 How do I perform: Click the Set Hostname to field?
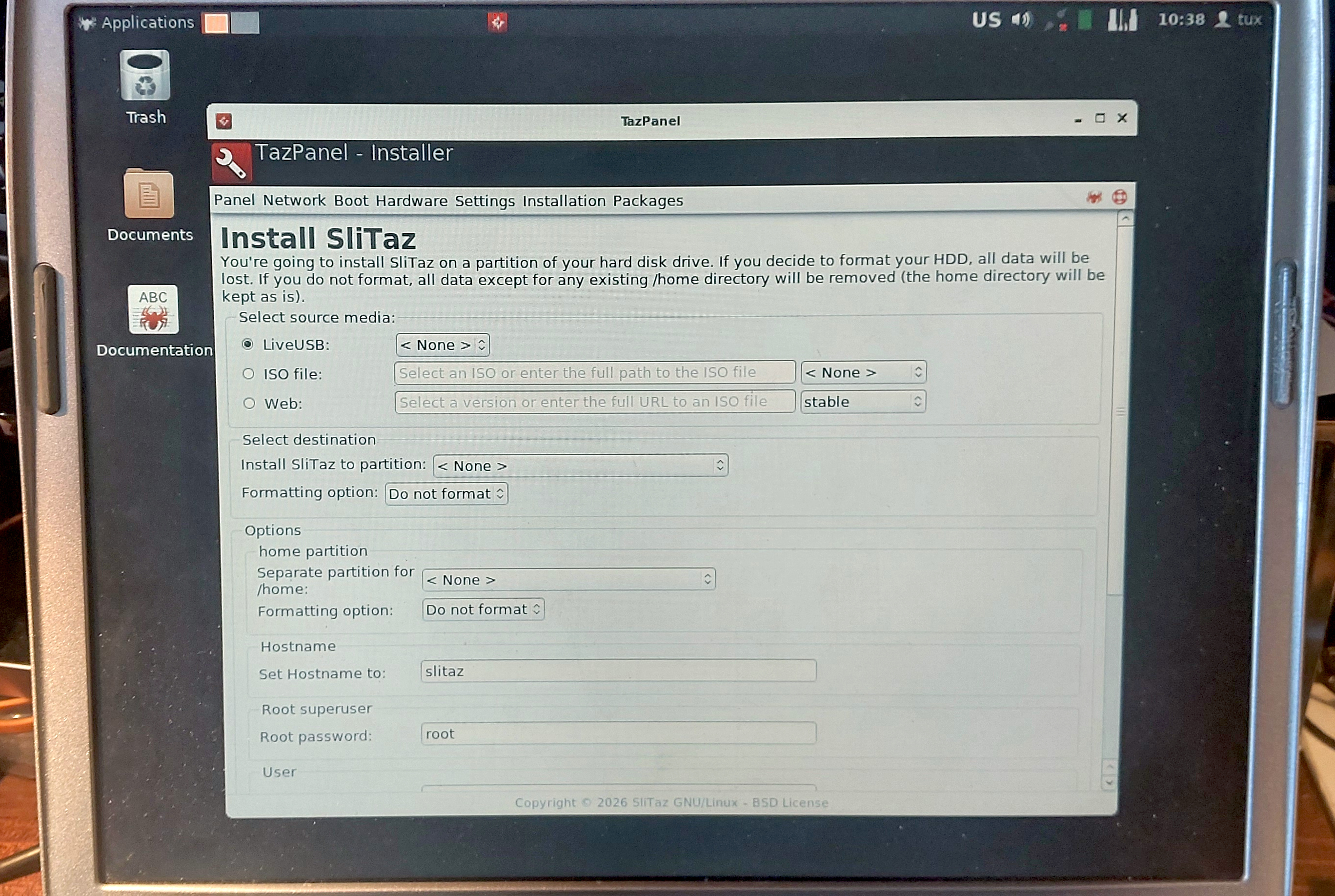point(618,671)
